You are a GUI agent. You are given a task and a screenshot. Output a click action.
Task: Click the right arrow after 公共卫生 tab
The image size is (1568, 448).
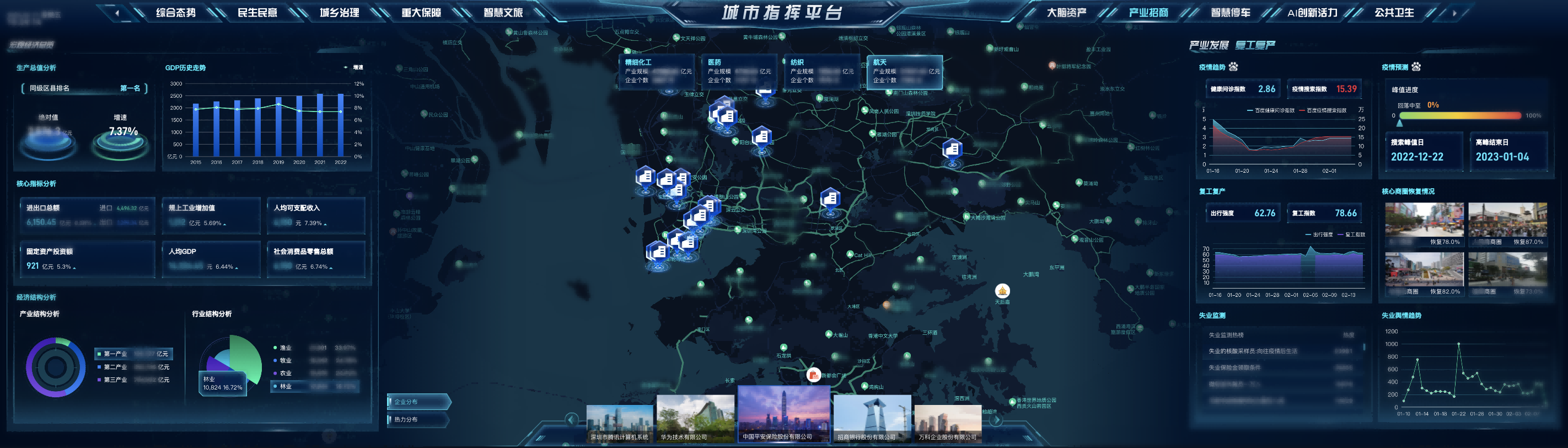point(1455,12)
